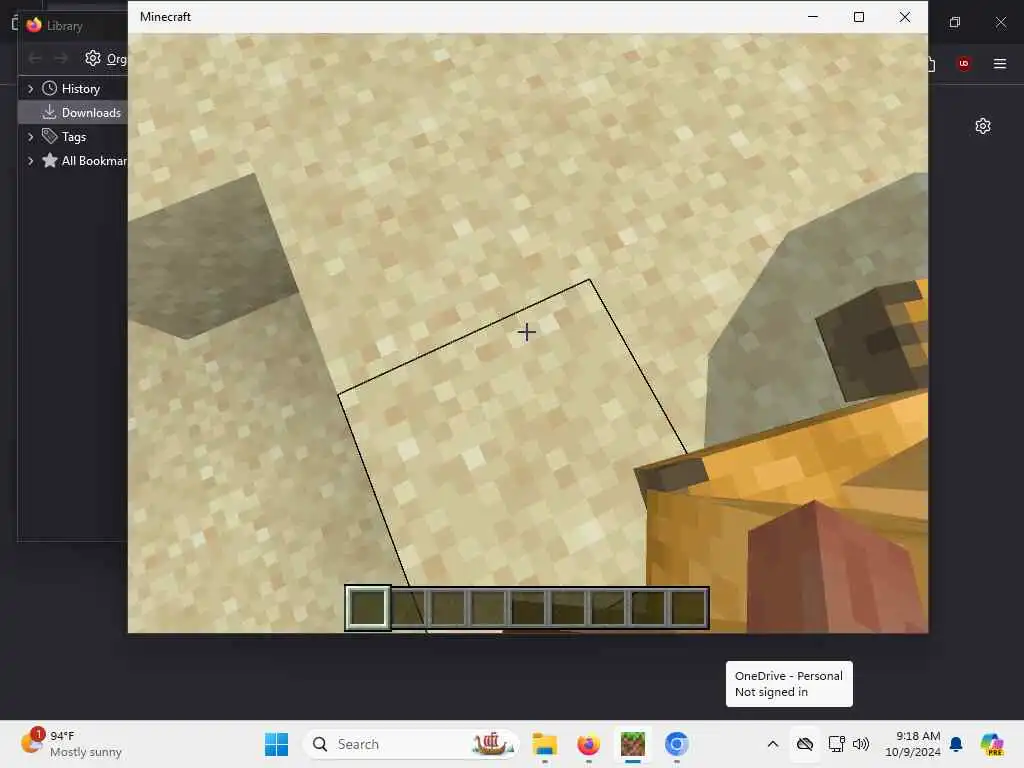Click the Minecraft taskbar icon
Screen dimensions: 1024x768
coord(632,744)
